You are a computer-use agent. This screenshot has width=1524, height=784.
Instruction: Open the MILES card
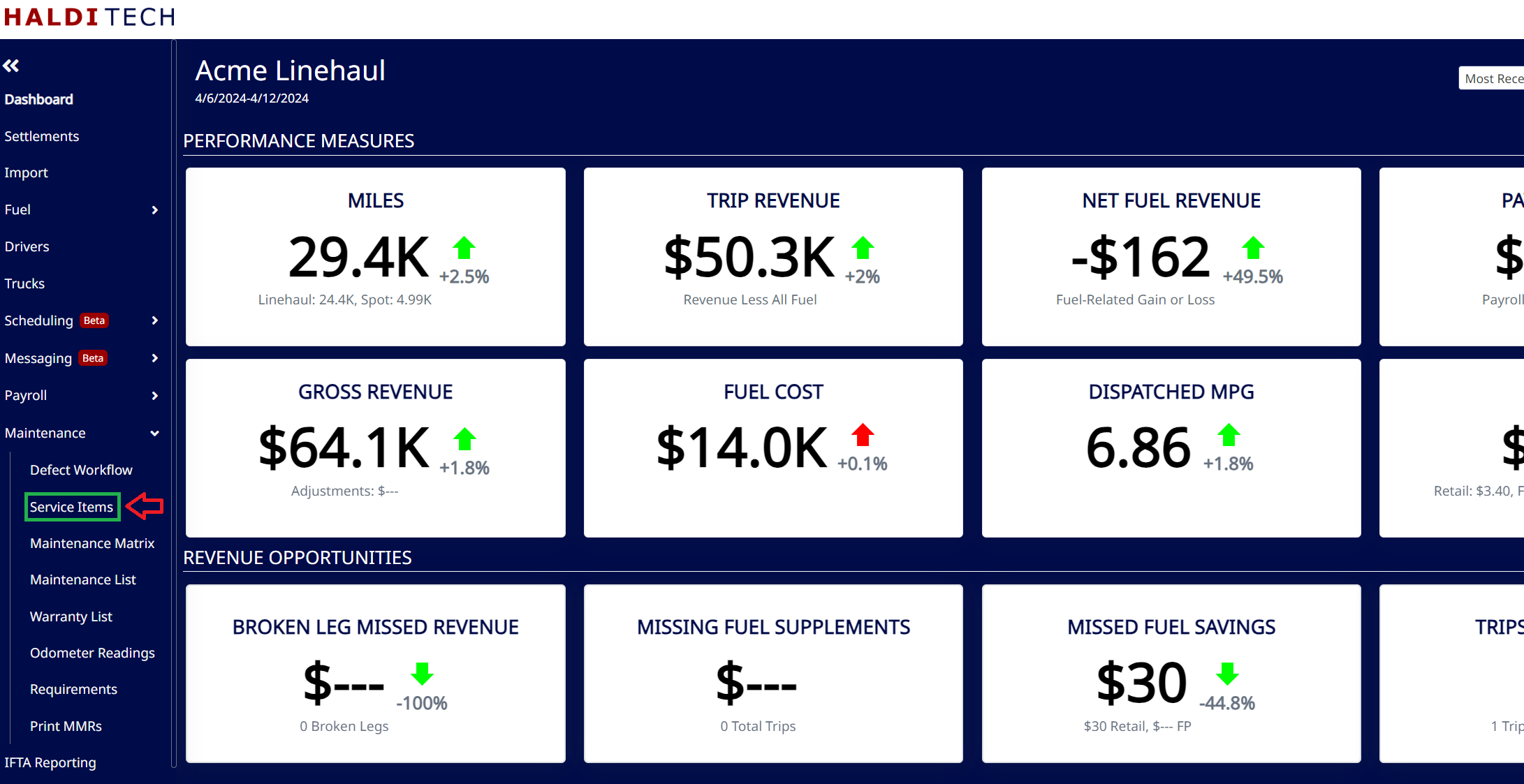pos(376,256)
